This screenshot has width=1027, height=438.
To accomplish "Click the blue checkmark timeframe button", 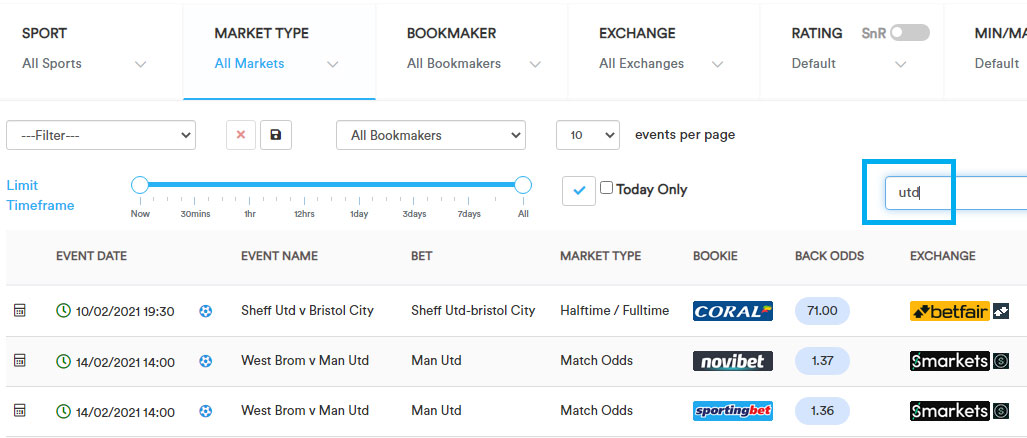I will point(579,191).
